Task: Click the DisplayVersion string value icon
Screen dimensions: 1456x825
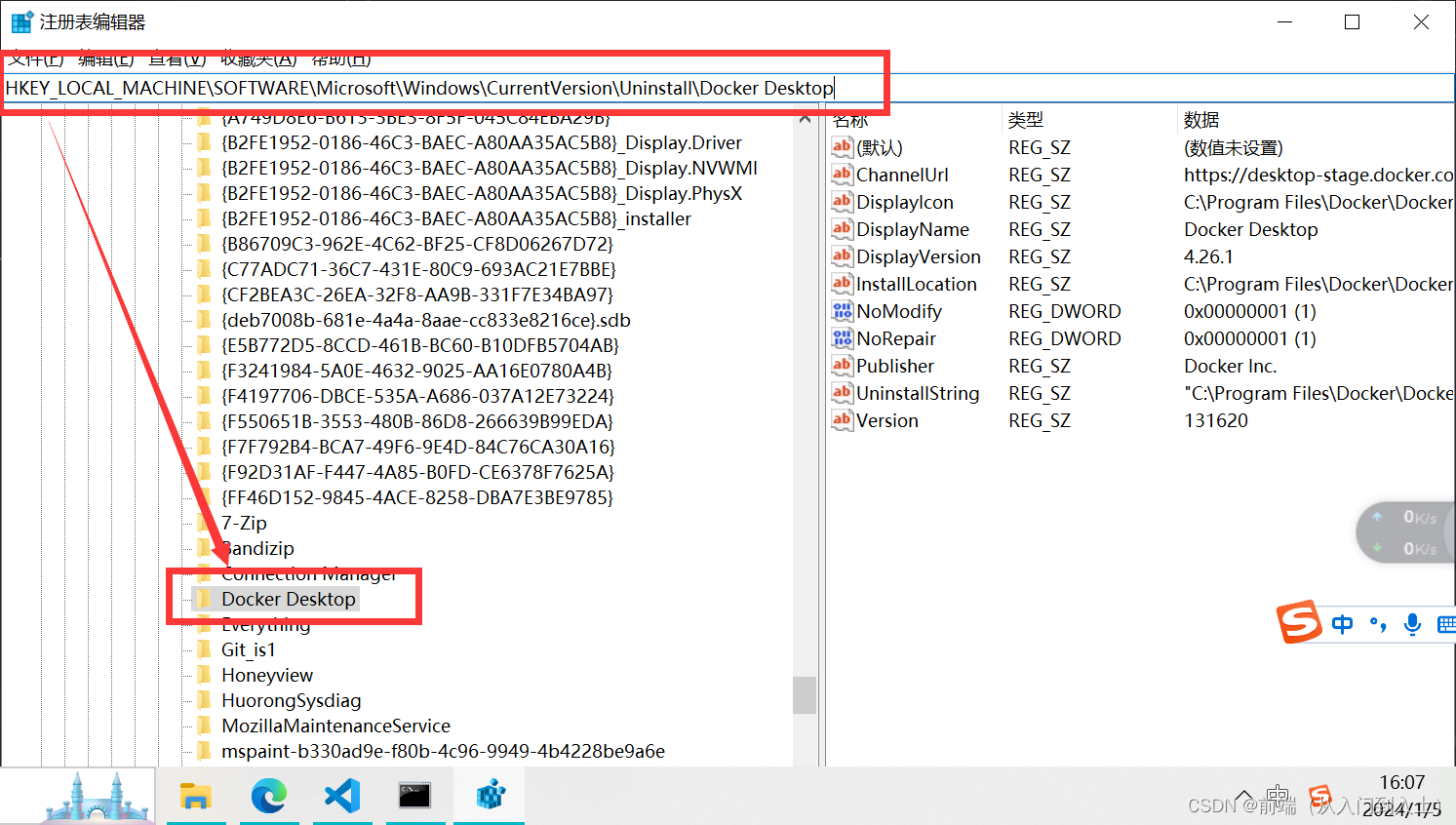Action: [842, 255]
